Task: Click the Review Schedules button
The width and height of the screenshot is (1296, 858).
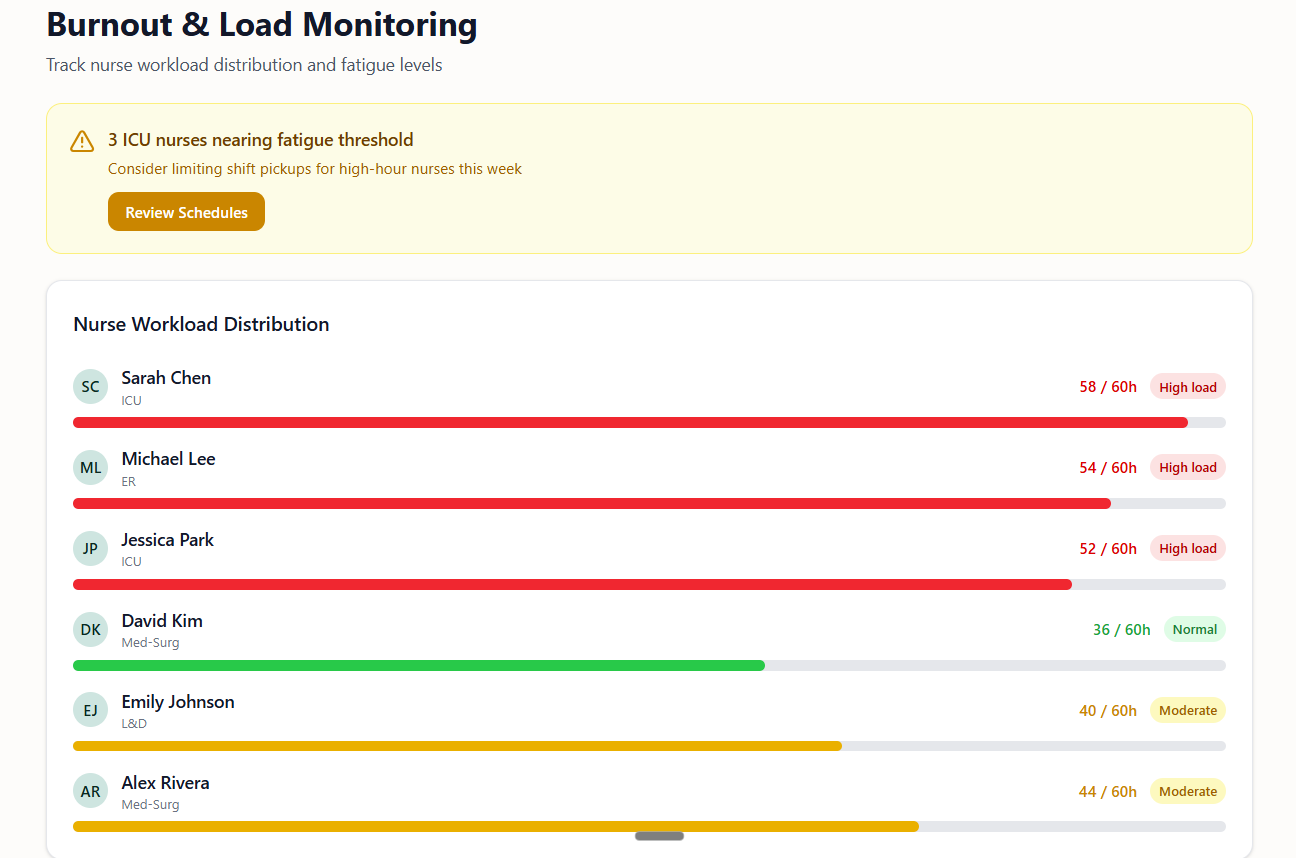Action: pyautogui.click(x=186, y=212)
